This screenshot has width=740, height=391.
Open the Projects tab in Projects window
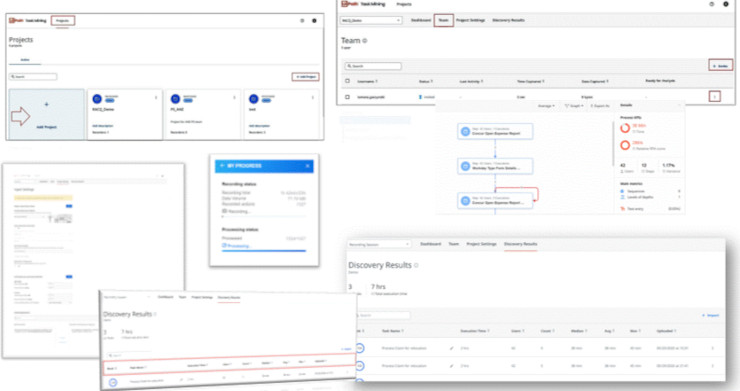(62, 20)
